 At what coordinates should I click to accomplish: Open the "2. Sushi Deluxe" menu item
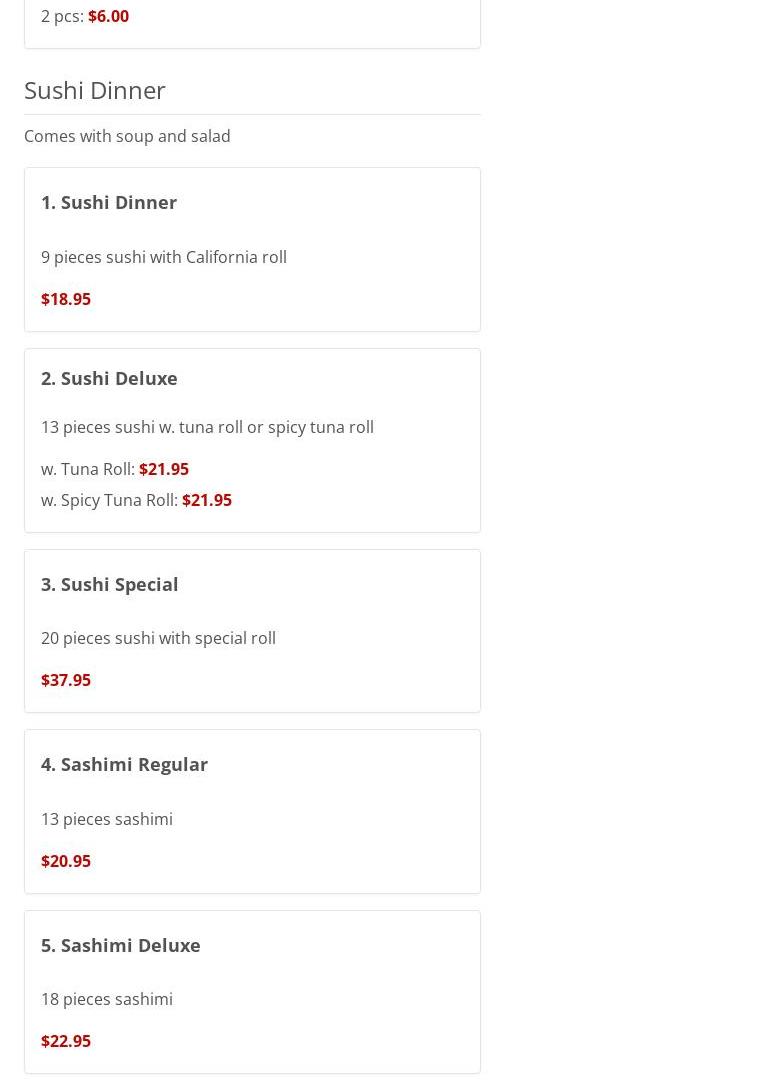point(109,378)
